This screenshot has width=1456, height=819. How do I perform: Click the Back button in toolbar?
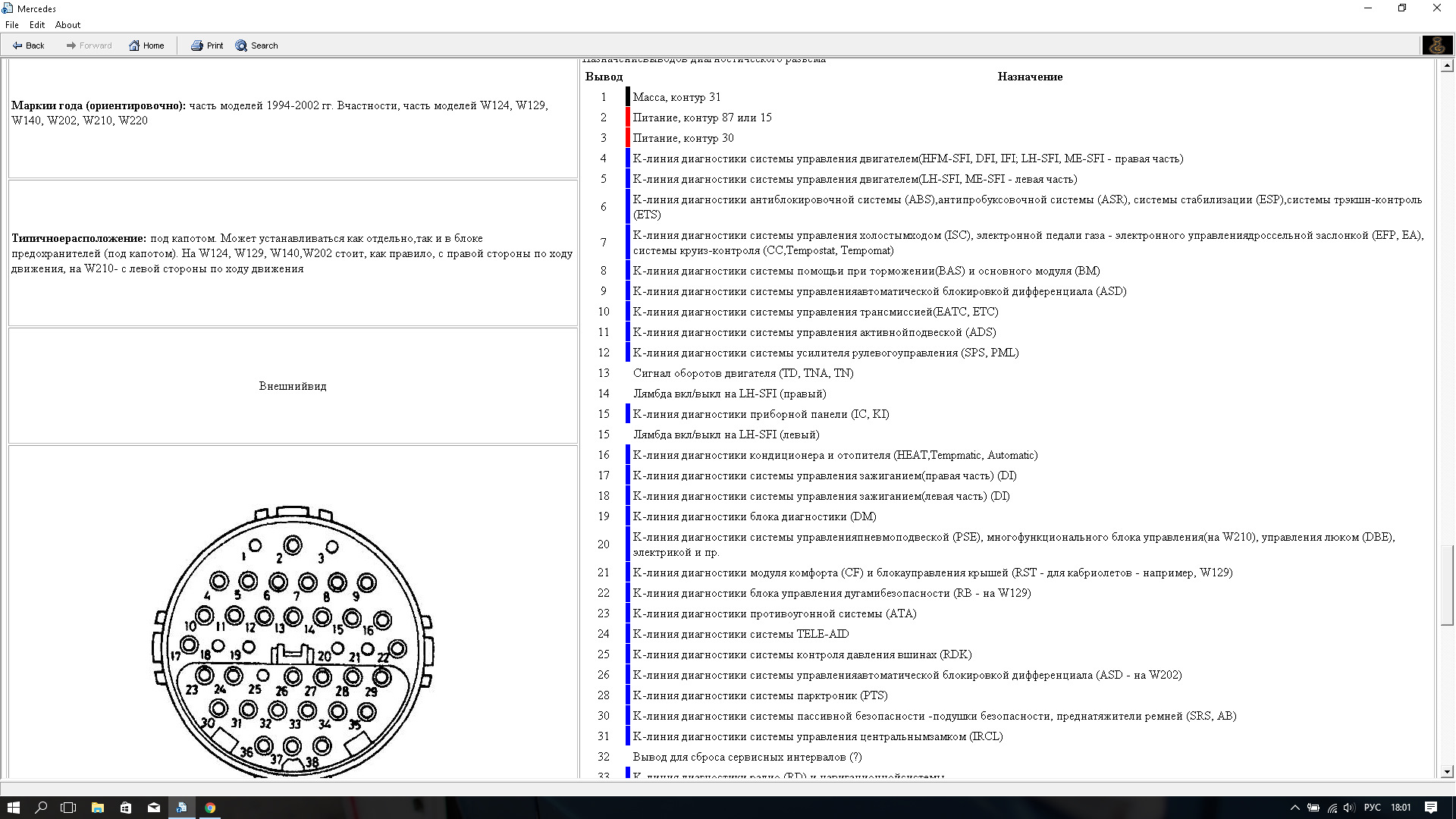pos(29,45)
